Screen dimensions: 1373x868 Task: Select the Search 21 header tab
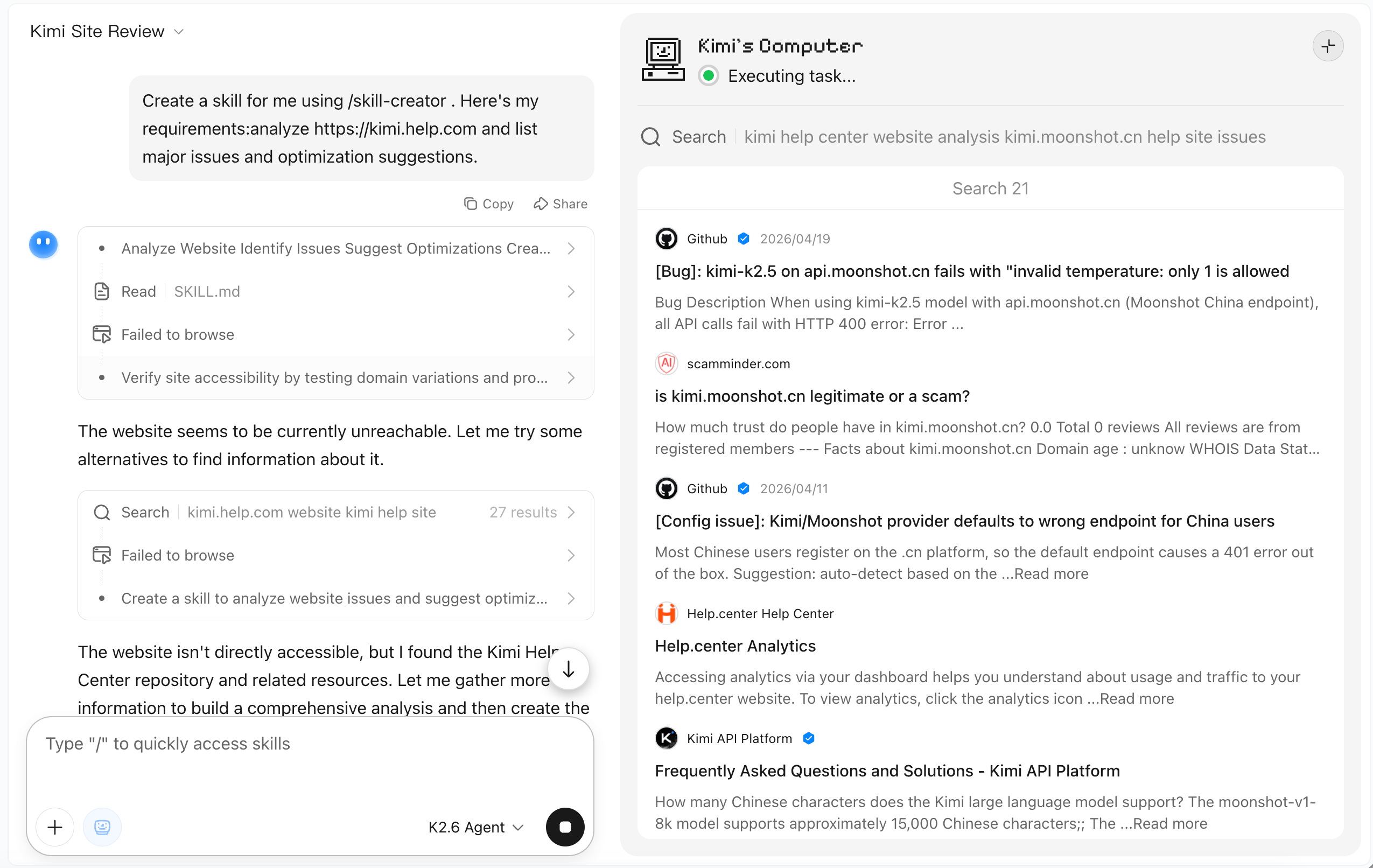tap(990, 188)
